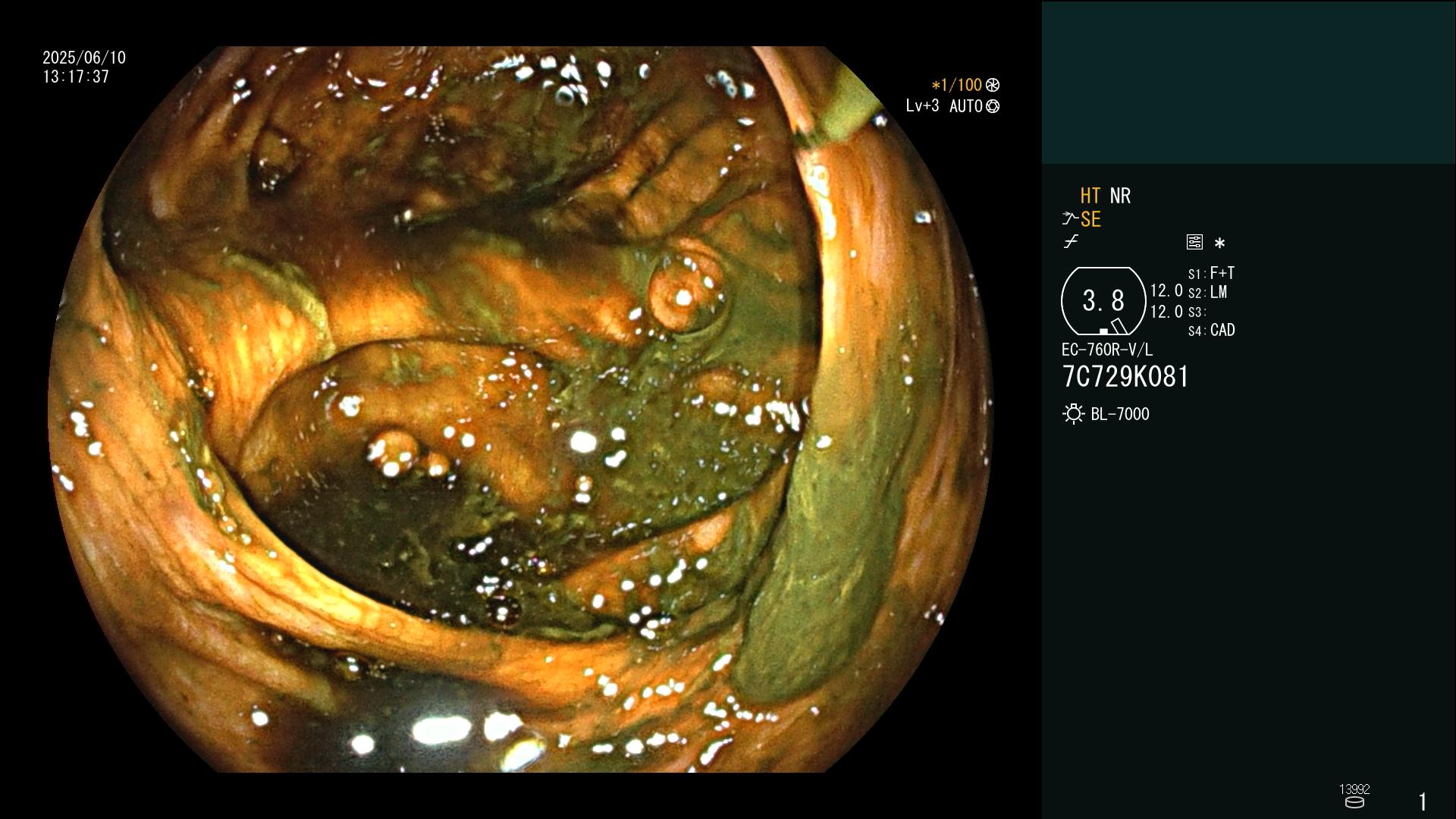
Task: Click the AUTO exposure mode text
Action: 965,106
